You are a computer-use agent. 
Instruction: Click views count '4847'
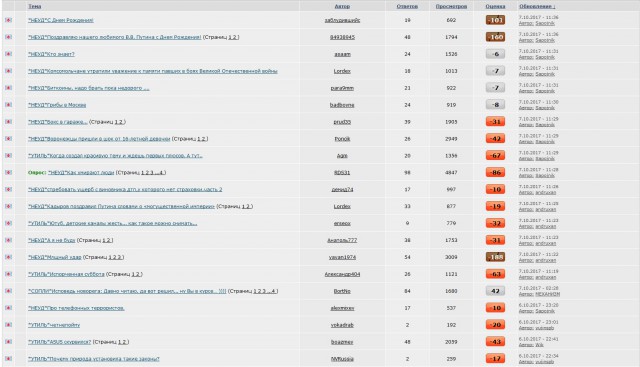451,173
